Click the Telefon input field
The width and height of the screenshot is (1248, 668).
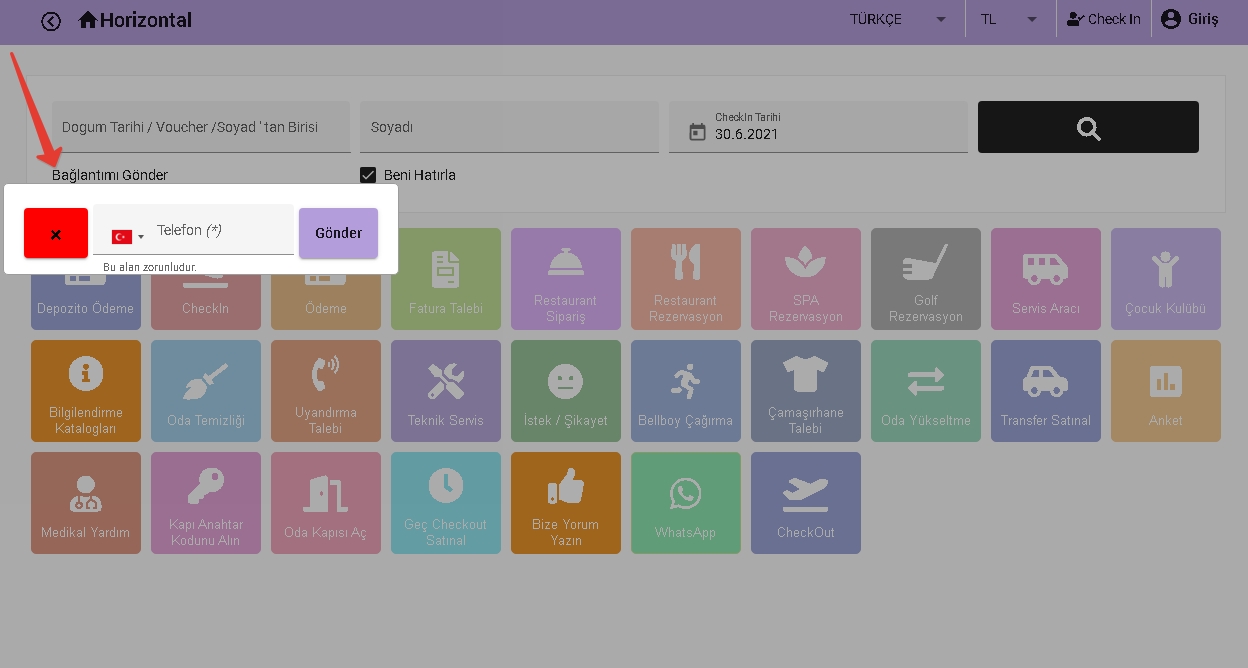(222, 231)
